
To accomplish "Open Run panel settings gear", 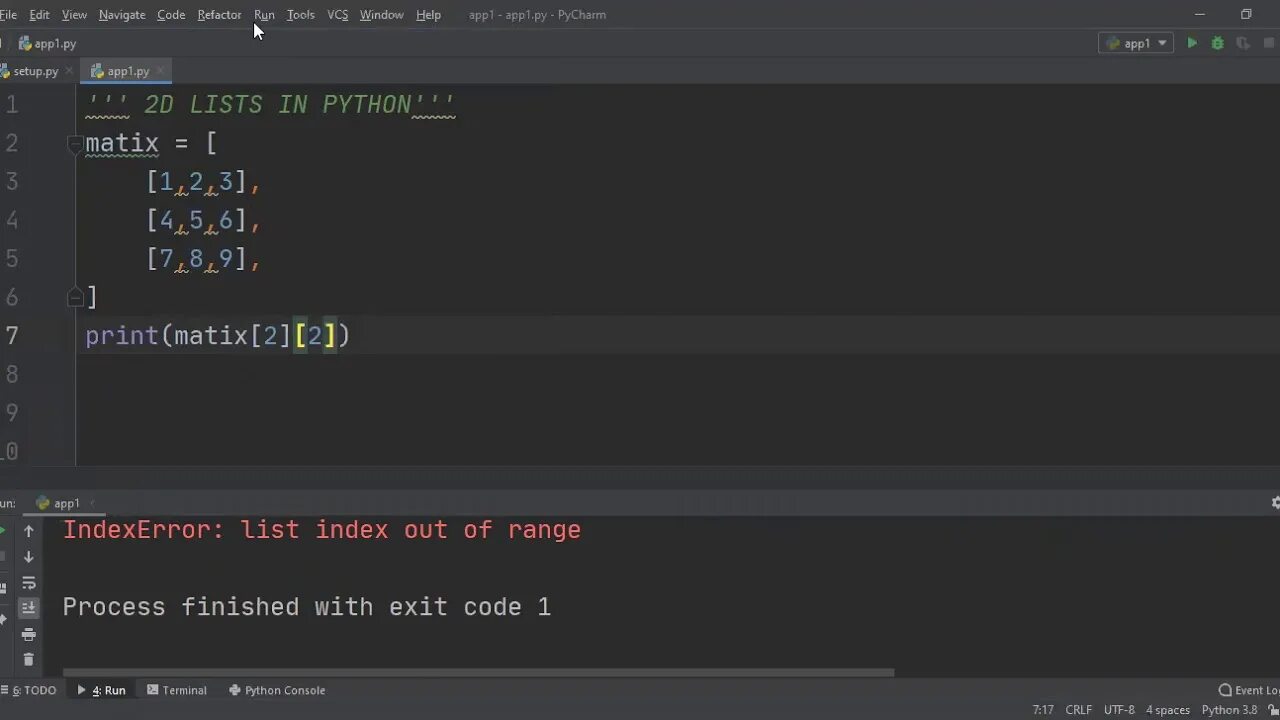I will click(x=1275, y=503).
